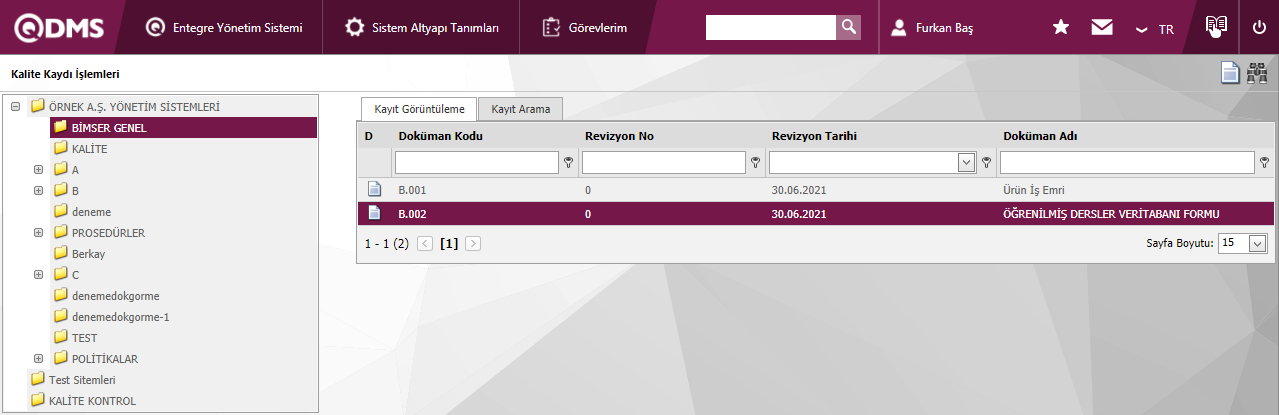
Task: Open Görevlerim menu
Action: (x=585, y=28)
